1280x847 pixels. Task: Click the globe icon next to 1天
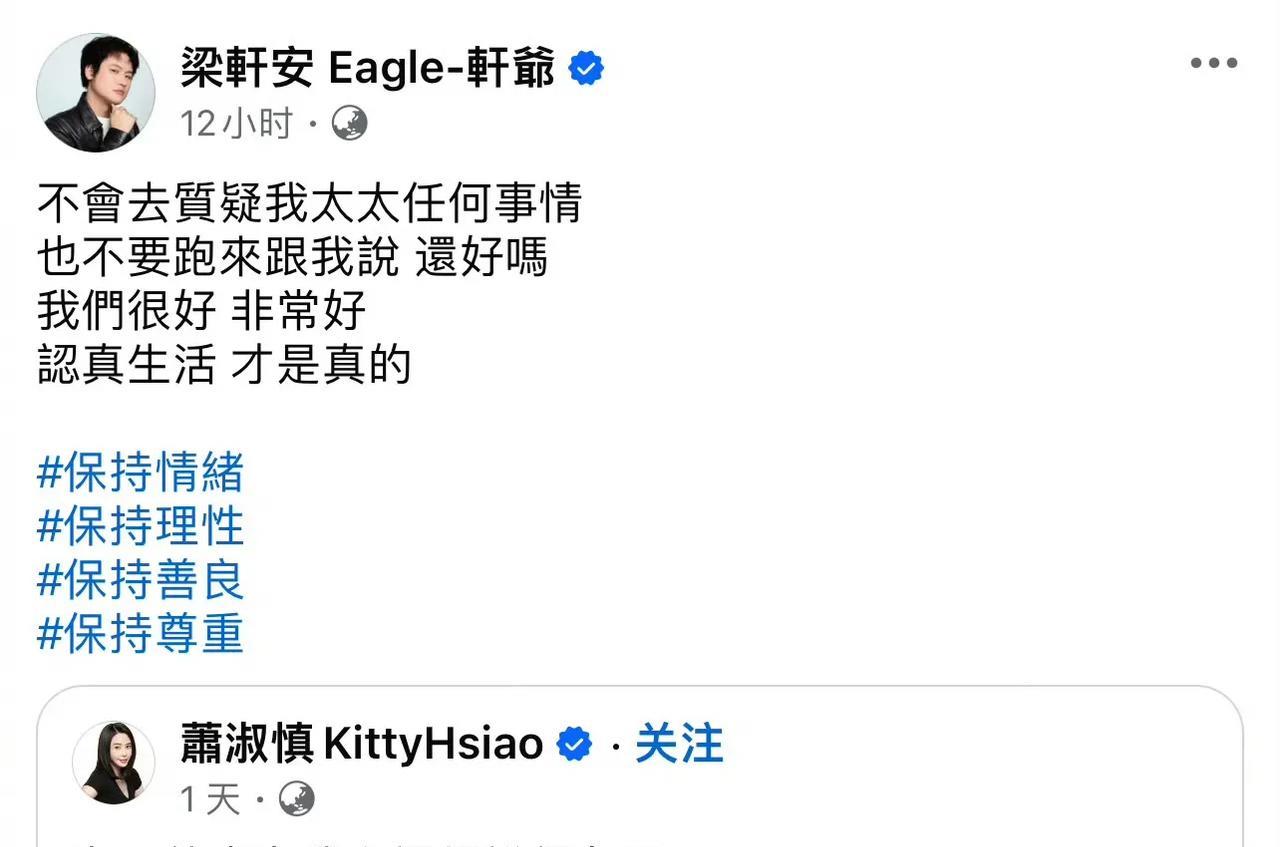pyautogui.click(x=297, y=799)
